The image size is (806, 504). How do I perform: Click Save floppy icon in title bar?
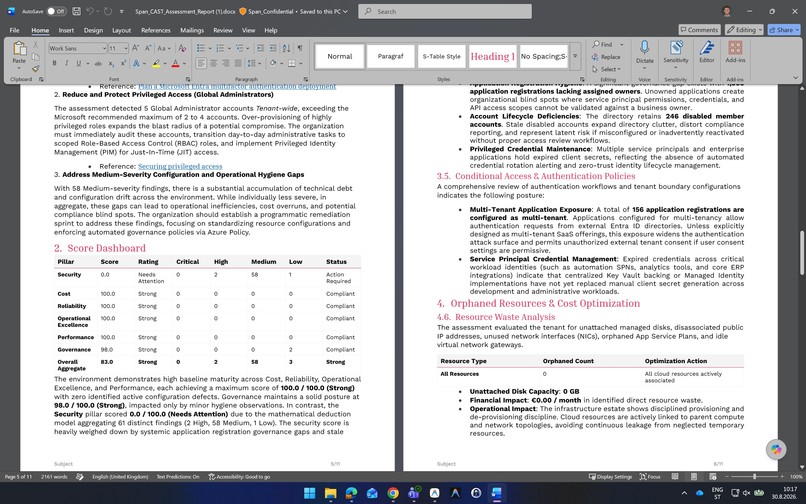(x=76, y=11)
